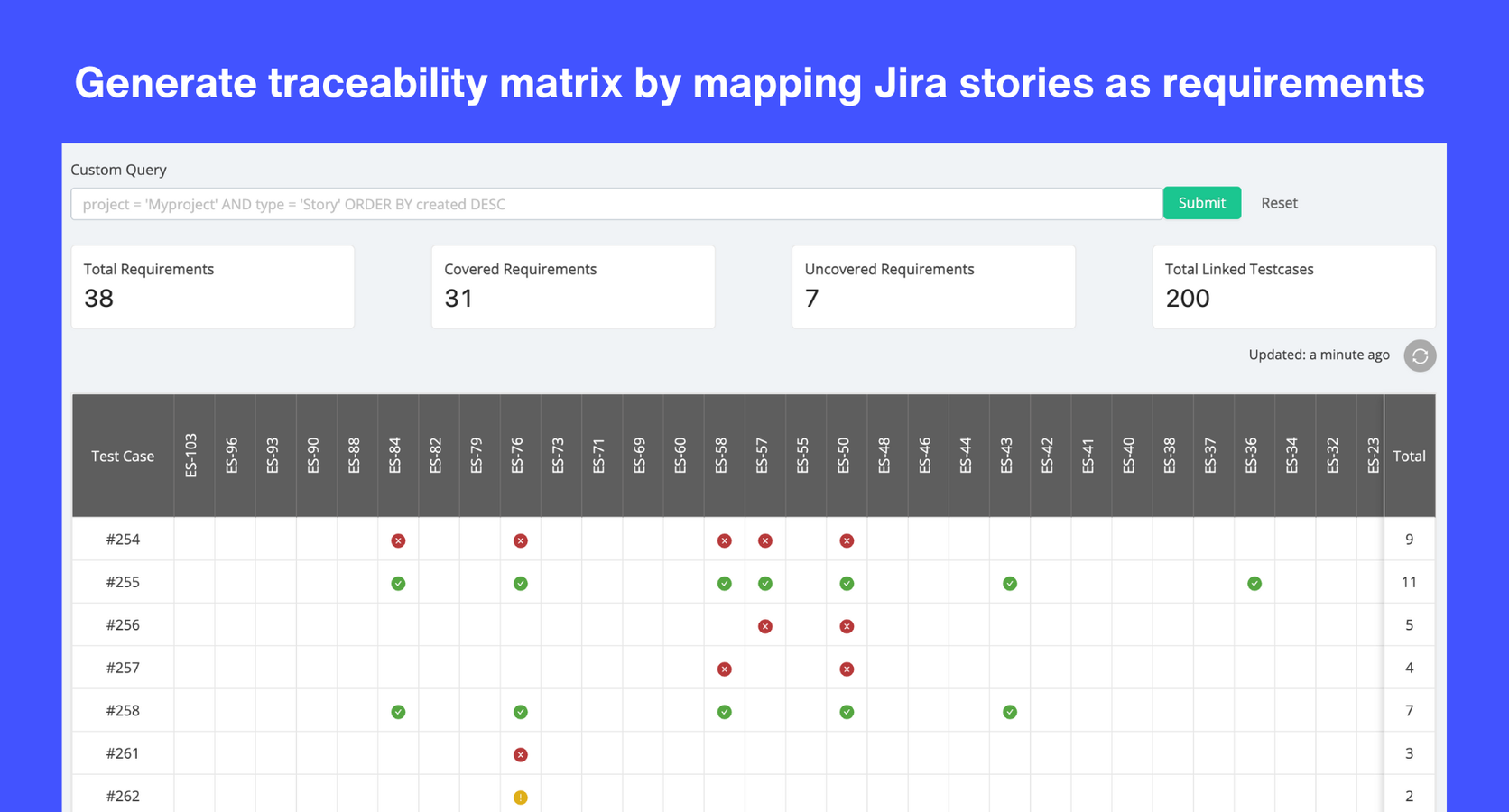Click total value 9 for row #254

[x=1409, y=540]
